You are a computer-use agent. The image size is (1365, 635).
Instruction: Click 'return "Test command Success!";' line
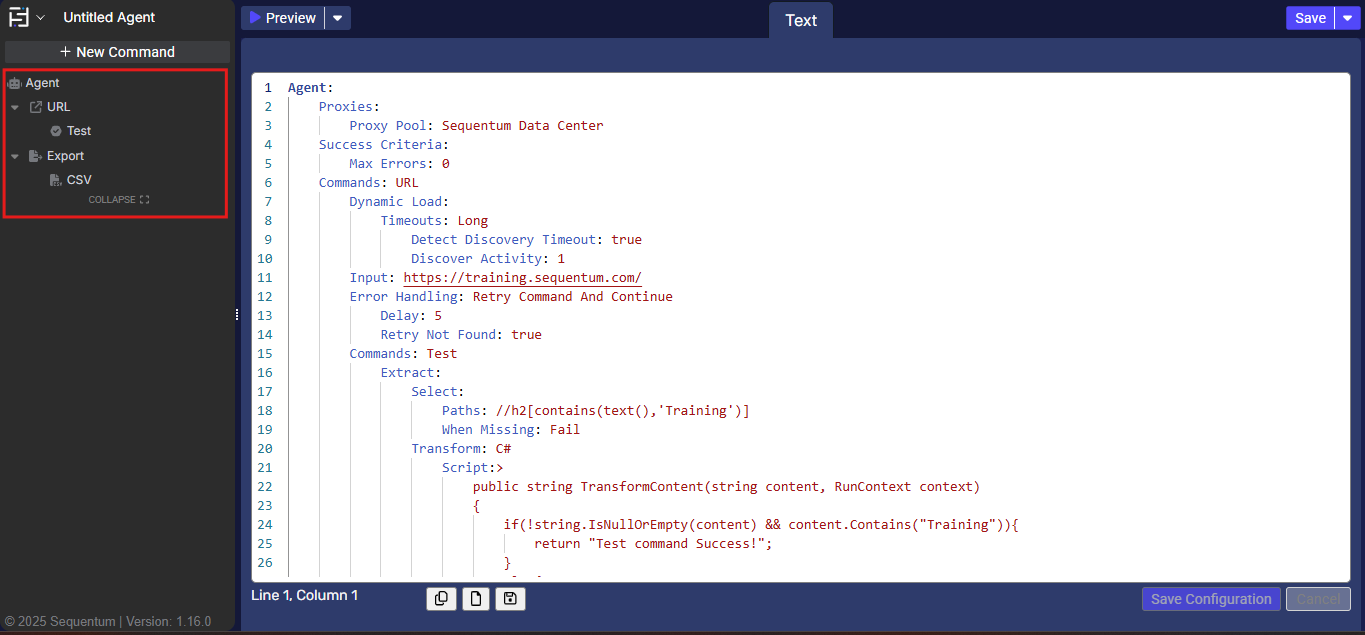pos(653,544)
